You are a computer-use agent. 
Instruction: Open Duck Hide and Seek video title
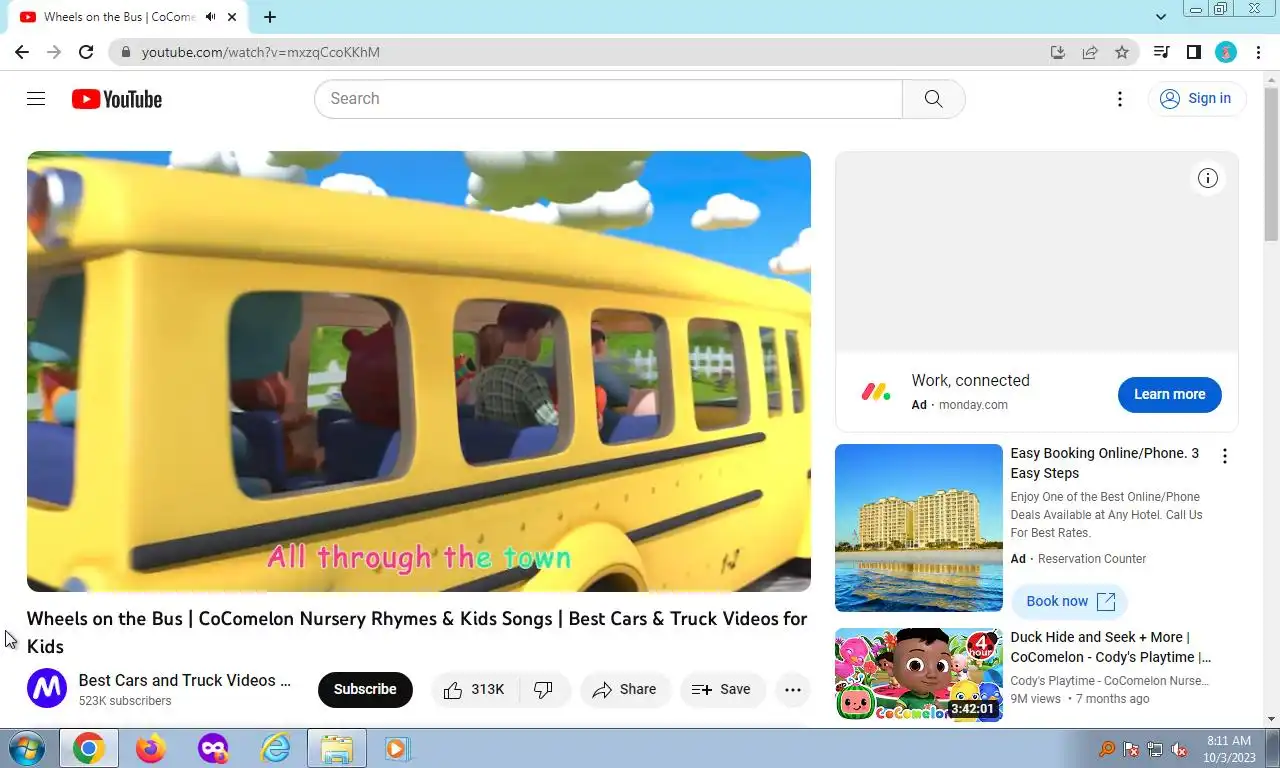1111,647
